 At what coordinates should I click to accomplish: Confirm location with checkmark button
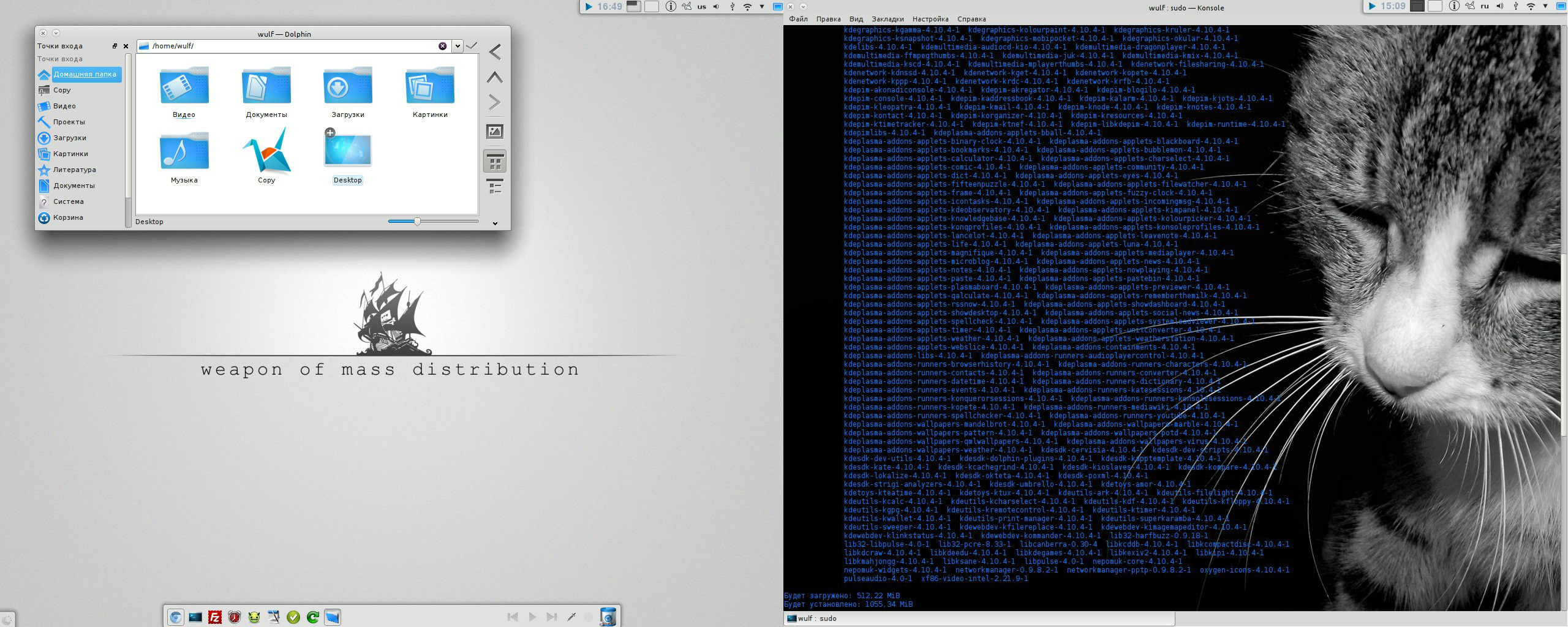(x=472, y=46)
